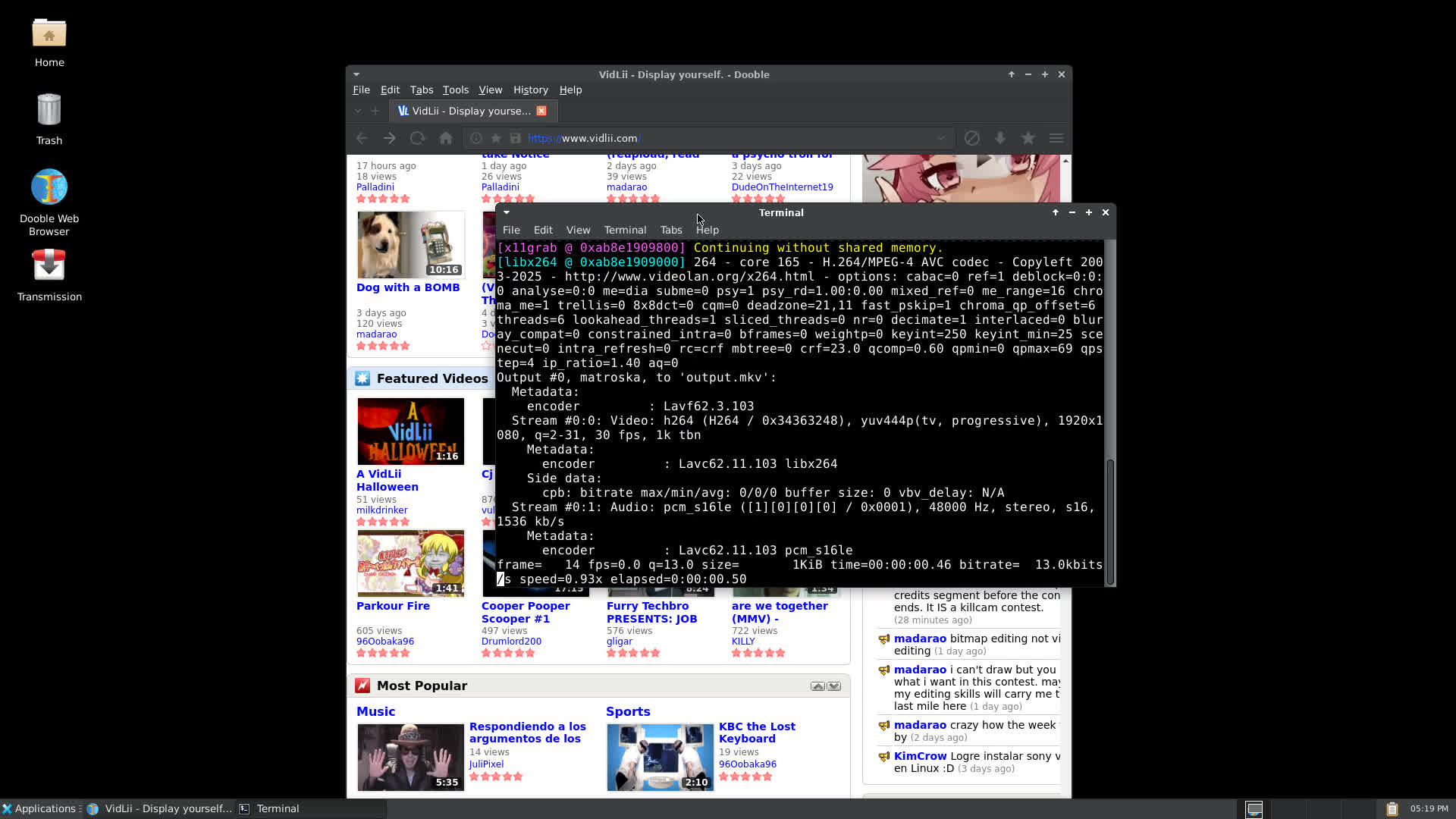Open site information icon in address bar
The width and height of the screenshot is (1456, 819).
click(x=475, y=138)
